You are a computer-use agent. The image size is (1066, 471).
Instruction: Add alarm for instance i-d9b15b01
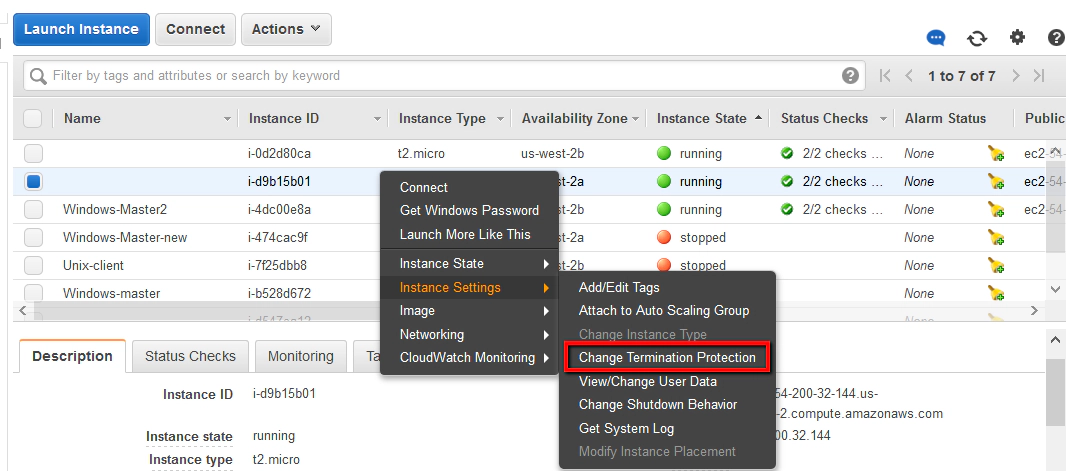(x=996, y=181)
